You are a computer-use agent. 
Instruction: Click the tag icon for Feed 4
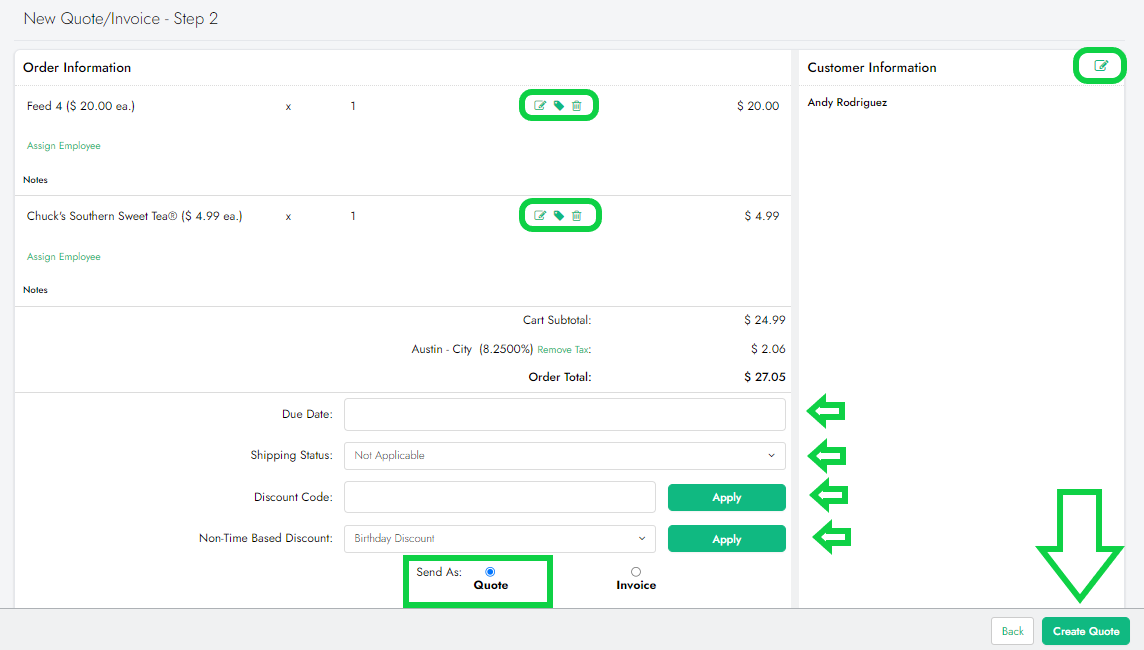pos(559,106)
